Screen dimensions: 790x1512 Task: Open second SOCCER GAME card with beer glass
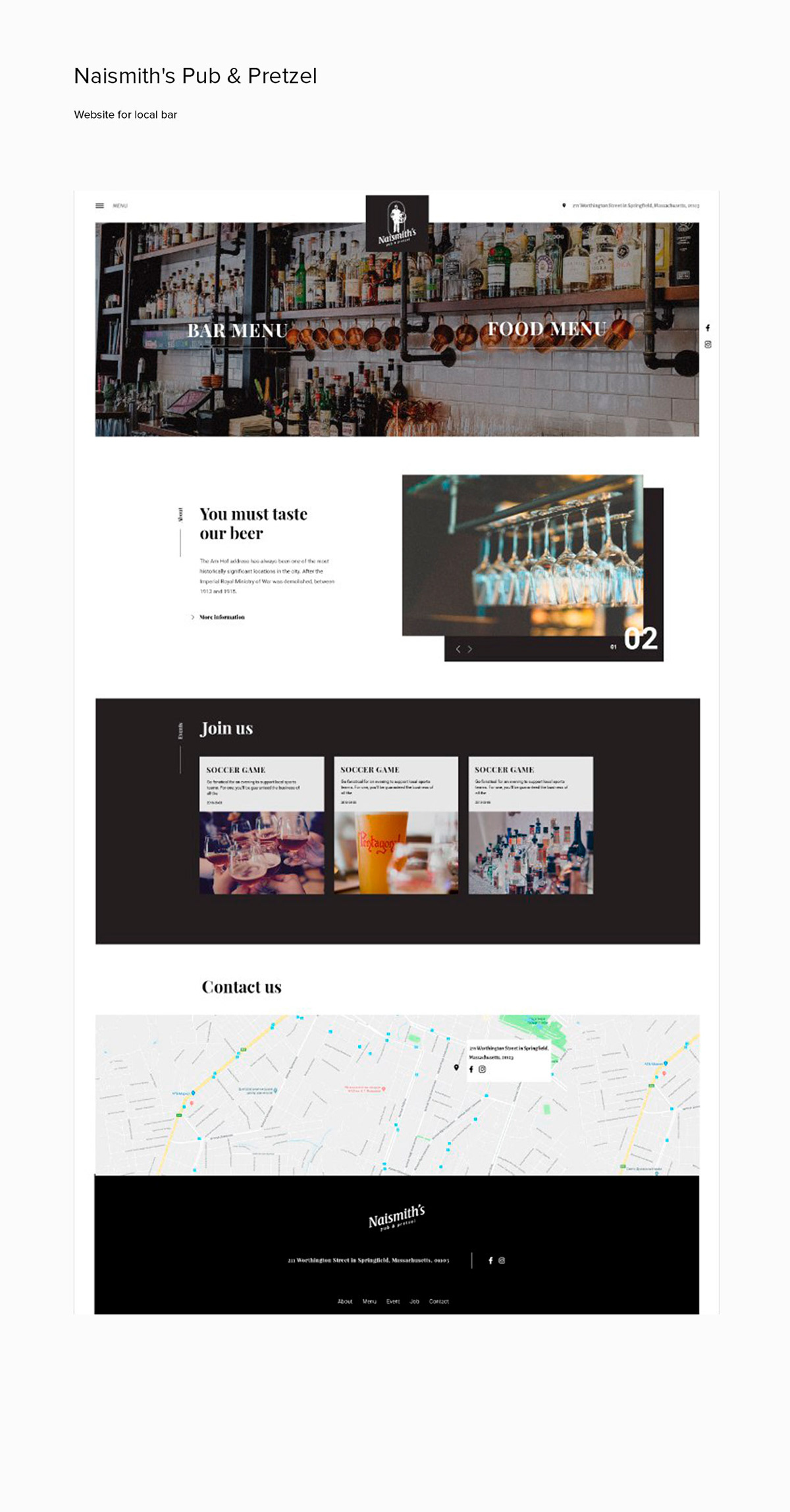point(396,825)
